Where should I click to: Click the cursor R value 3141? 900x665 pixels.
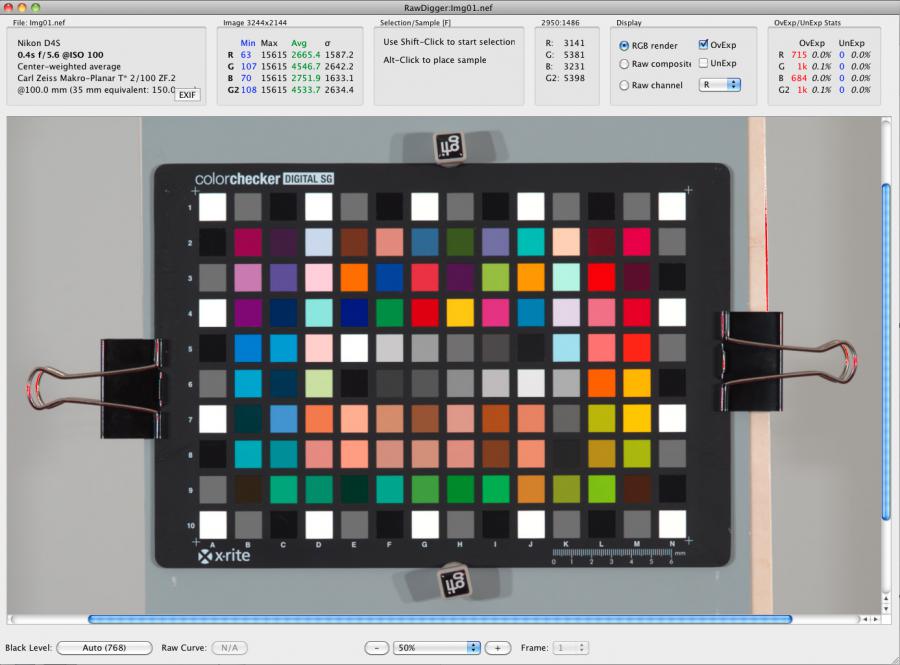click(x=574, y=43)
